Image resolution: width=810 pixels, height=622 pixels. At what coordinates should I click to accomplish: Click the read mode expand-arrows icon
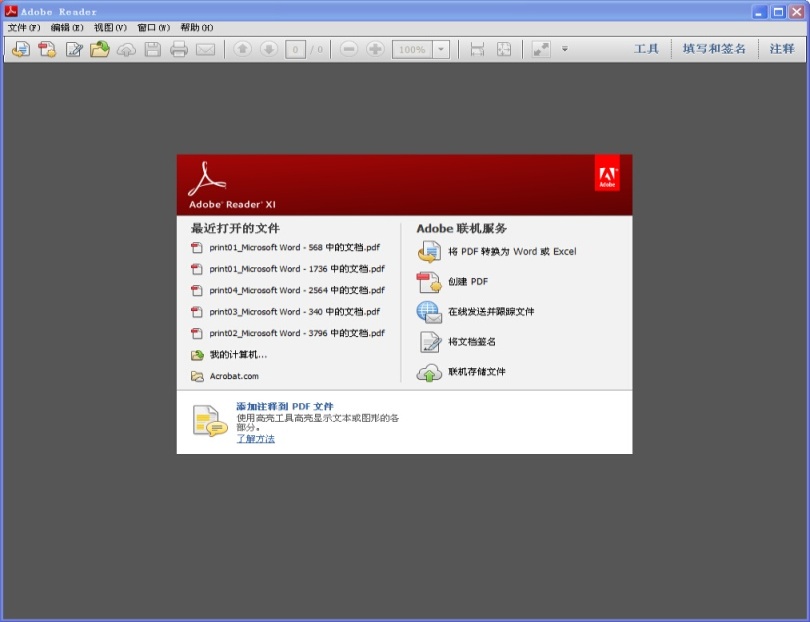tap(541, 49)
